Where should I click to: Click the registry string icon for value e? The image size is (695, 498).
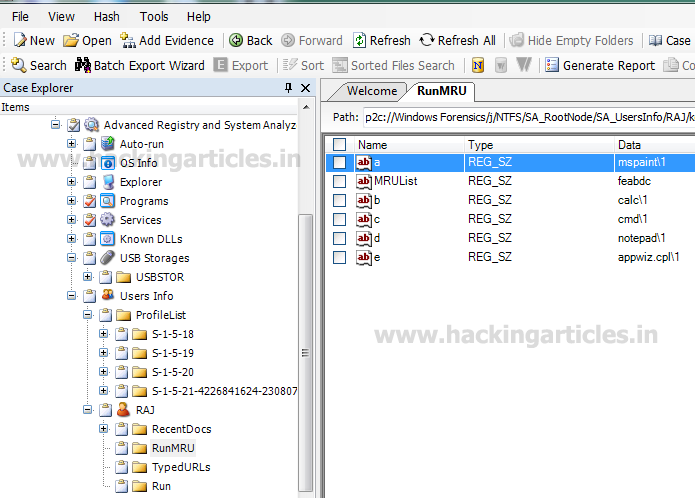364,257
